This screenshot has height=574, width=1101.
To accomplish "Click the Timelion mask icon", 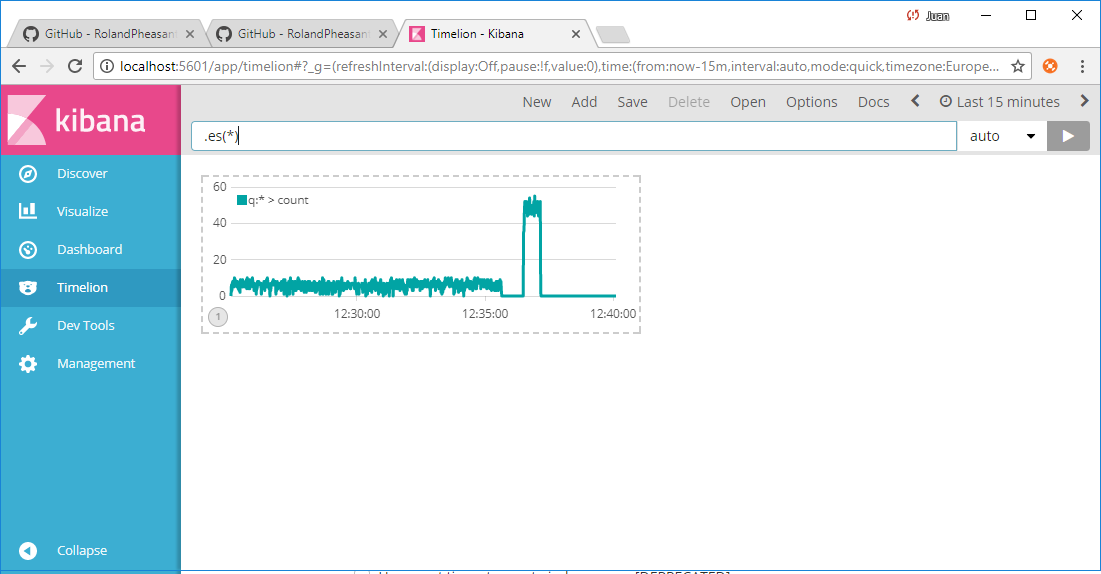I will (28, 287).
